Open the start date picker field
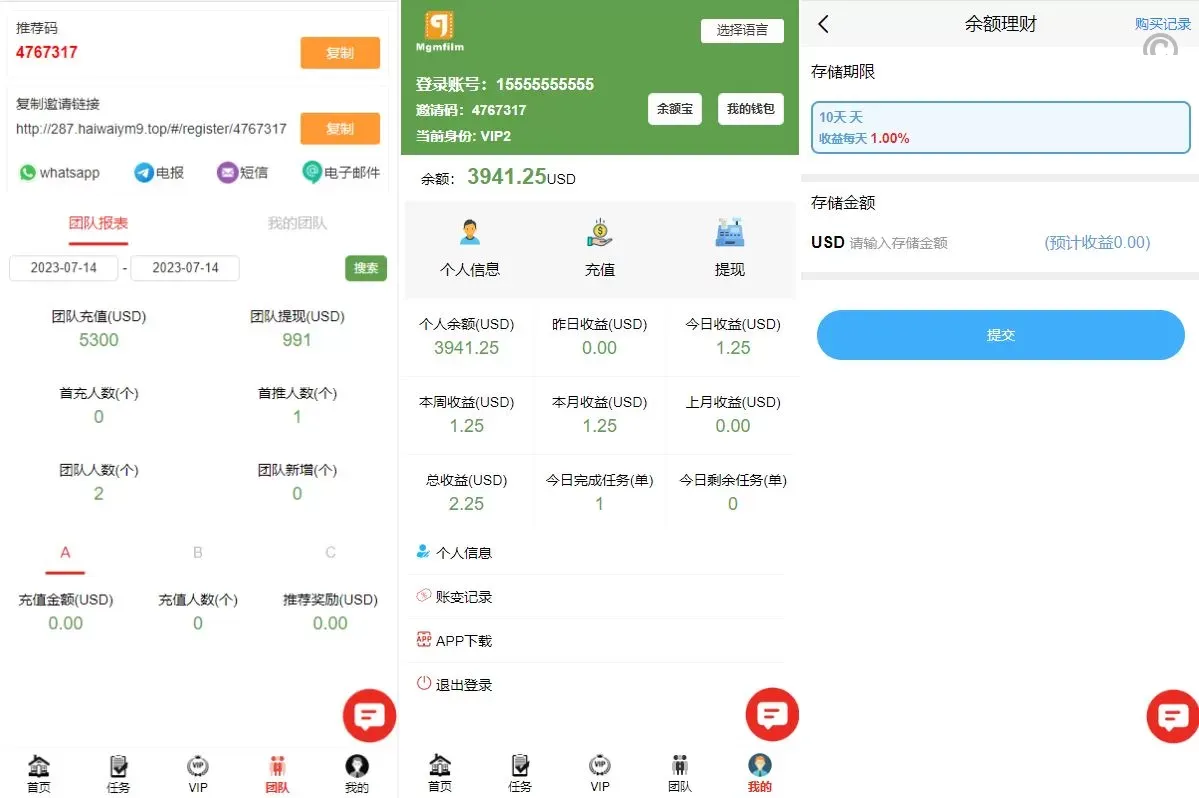This screenshot has width=1199, height=798. pos(64,268)
